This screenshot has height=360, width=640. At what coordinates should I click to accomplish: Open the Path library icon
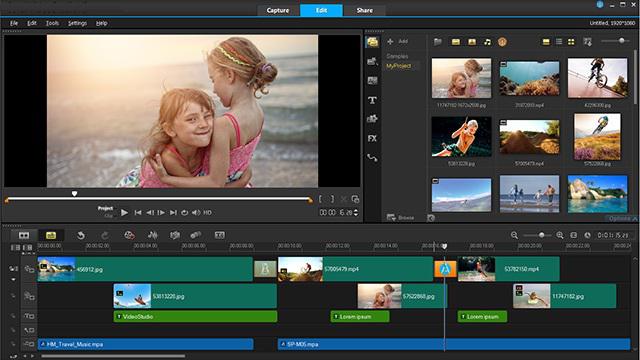coord(372,158)
